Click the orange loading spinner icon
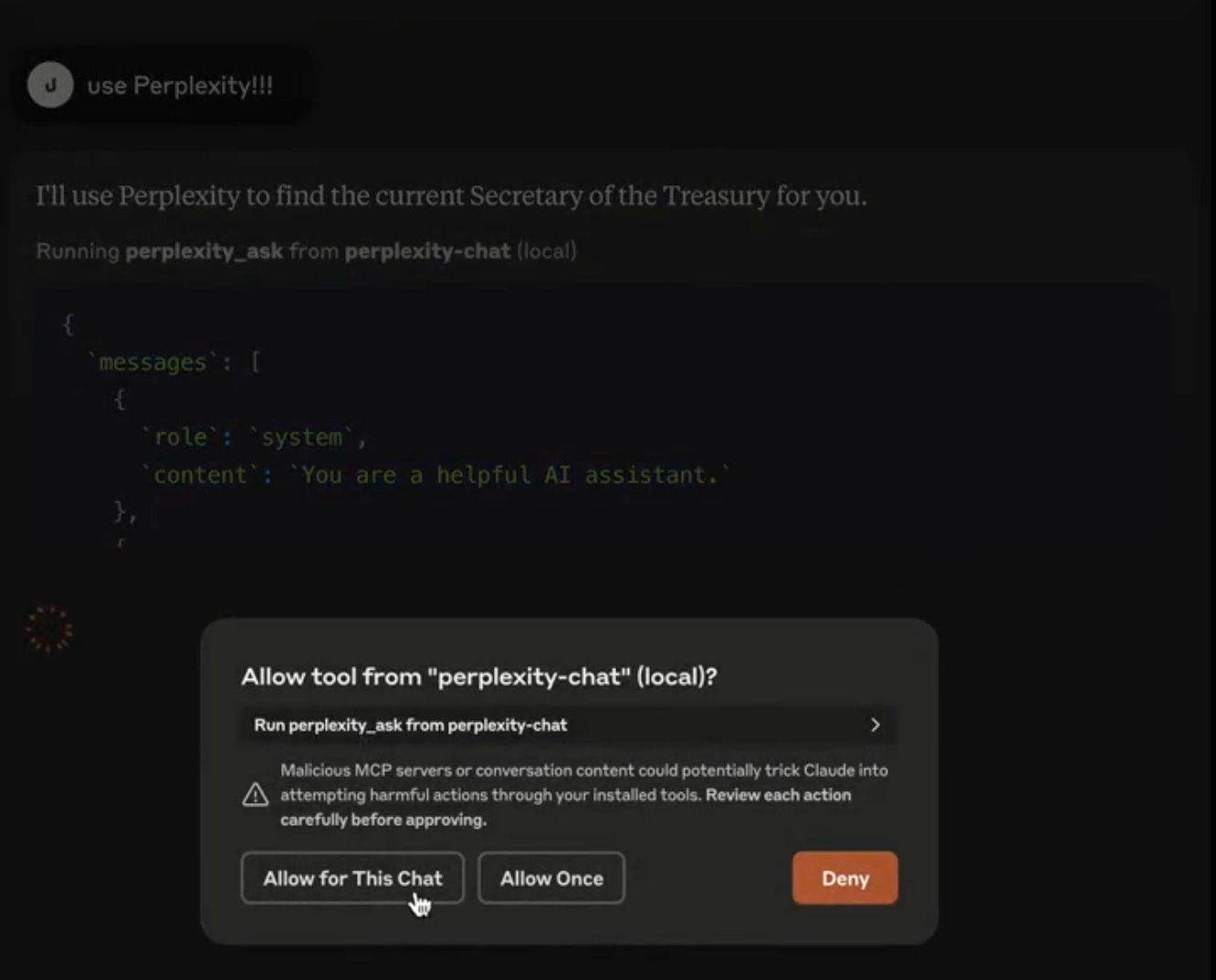Screen dimensions: 1216x980 click(49, 630)
